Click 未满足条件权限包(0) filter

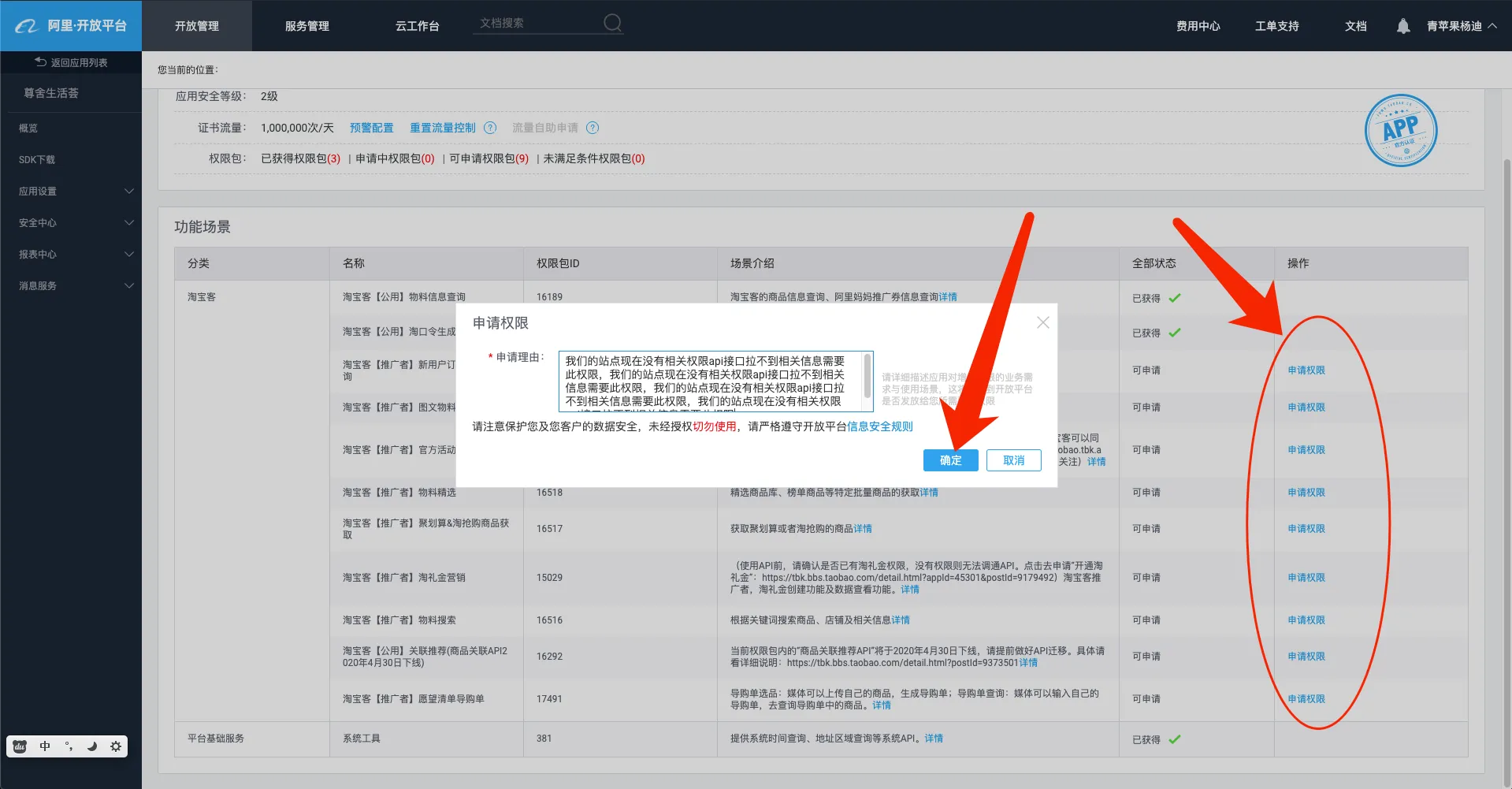click(594, 158)
